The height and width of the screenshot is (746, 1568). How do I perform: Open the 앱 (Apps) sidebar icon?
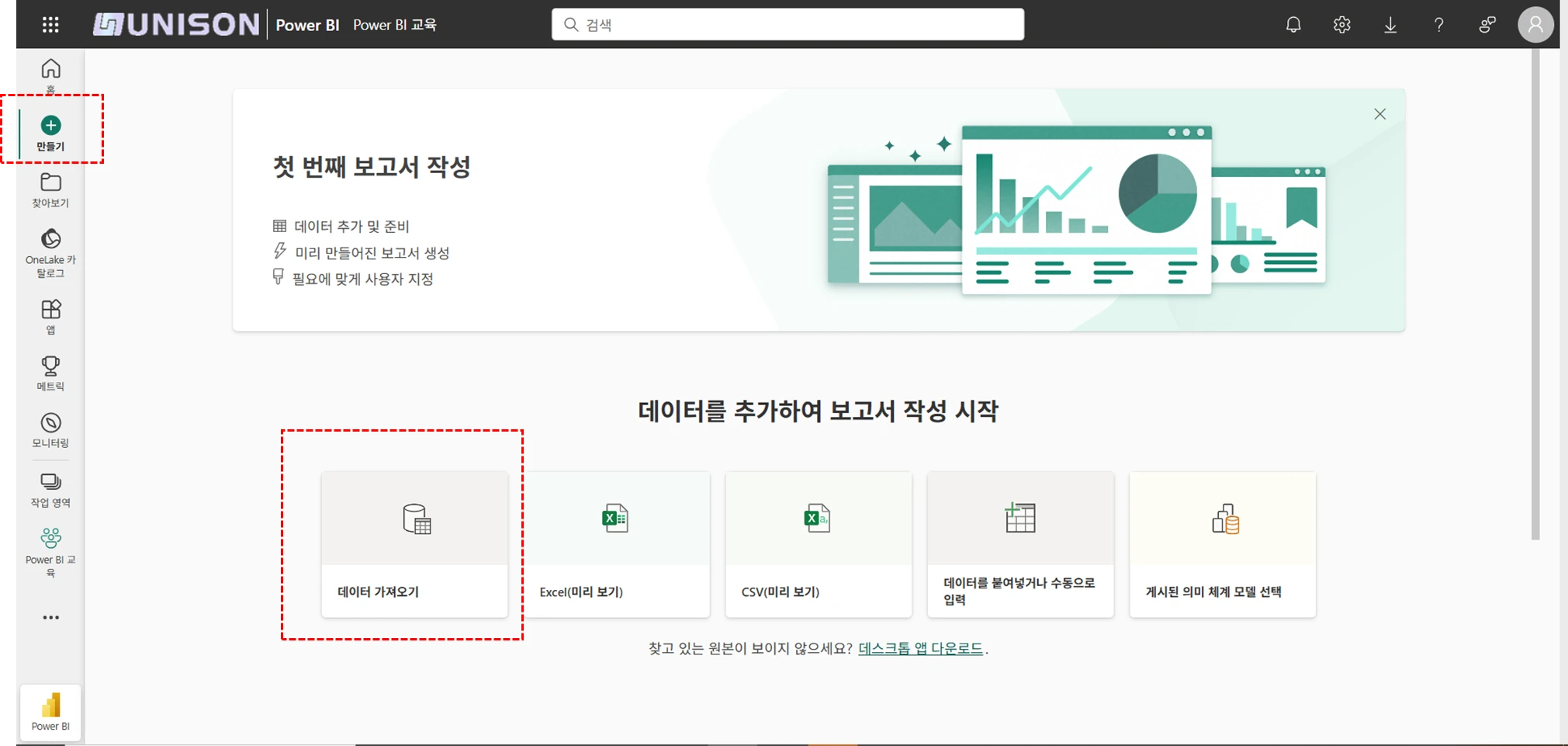(x=50, y=316)
